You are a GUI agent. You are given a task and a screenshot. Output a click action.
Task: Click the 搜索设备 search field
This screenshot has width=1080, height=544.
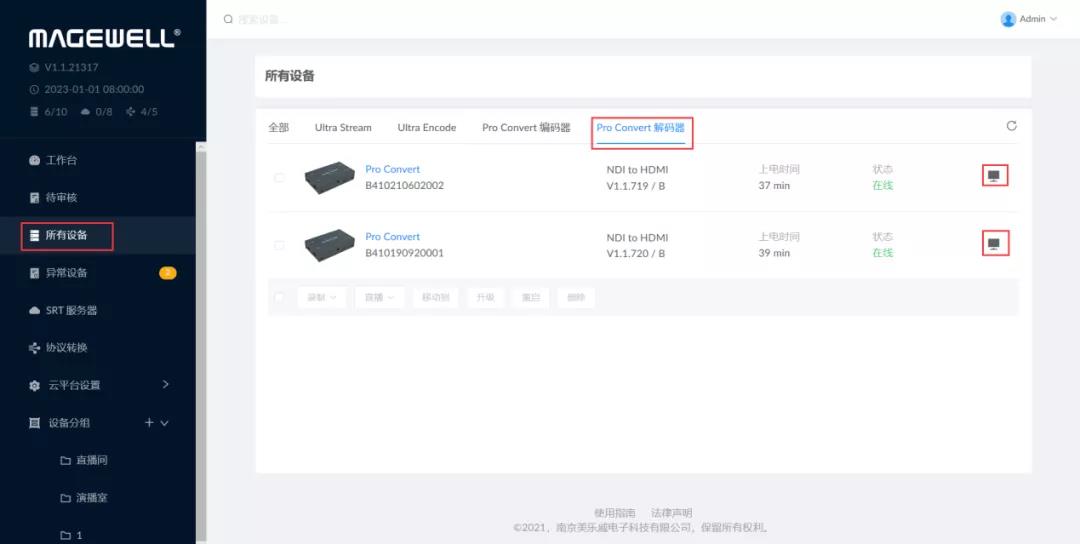tap(300, 19)
